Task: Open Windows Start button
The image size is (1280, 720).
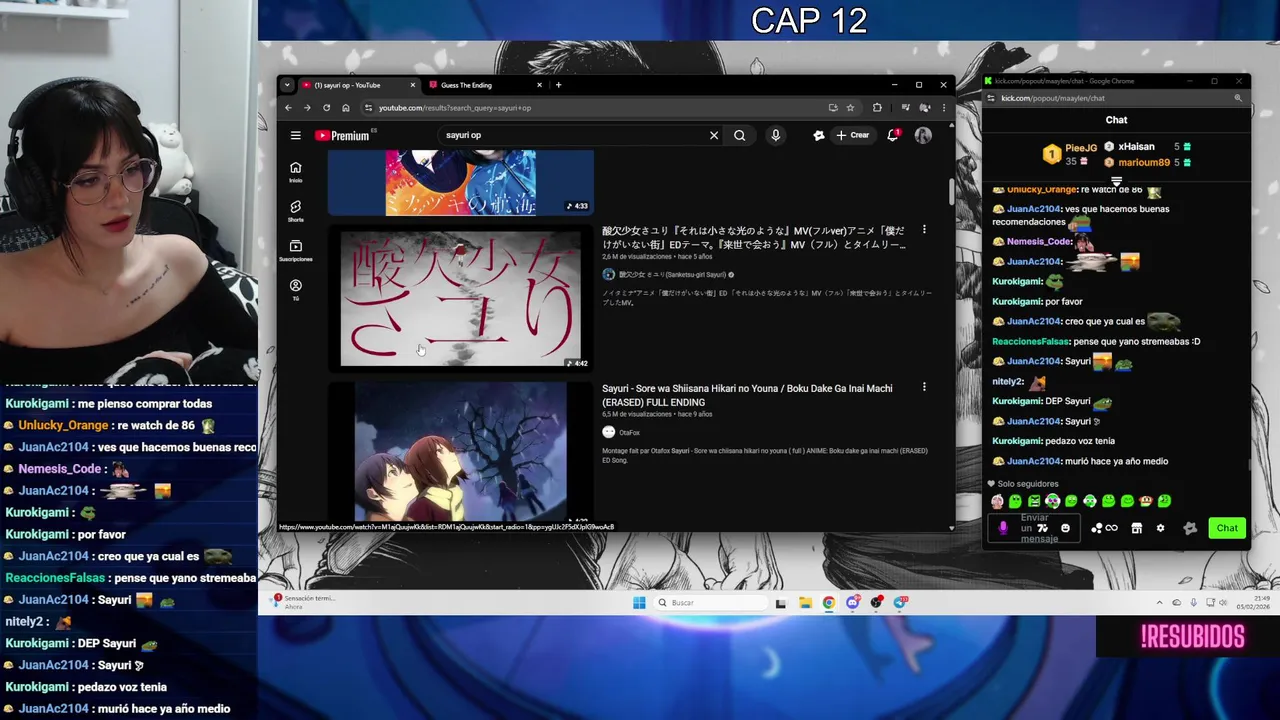Action: click(639, 602)
